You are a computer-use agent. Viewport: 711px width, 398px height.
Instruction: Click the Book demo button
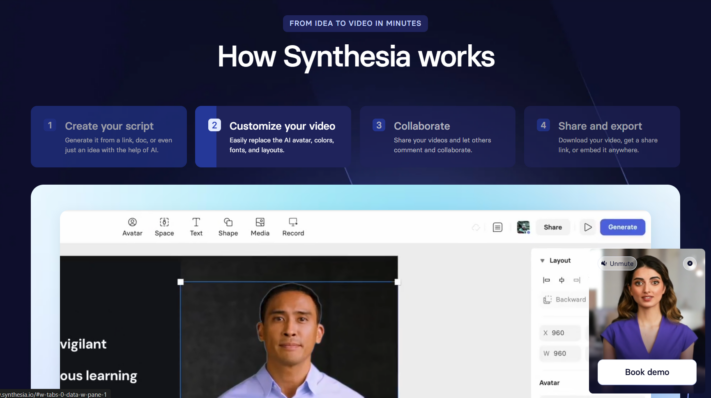(x=647, y=372)
